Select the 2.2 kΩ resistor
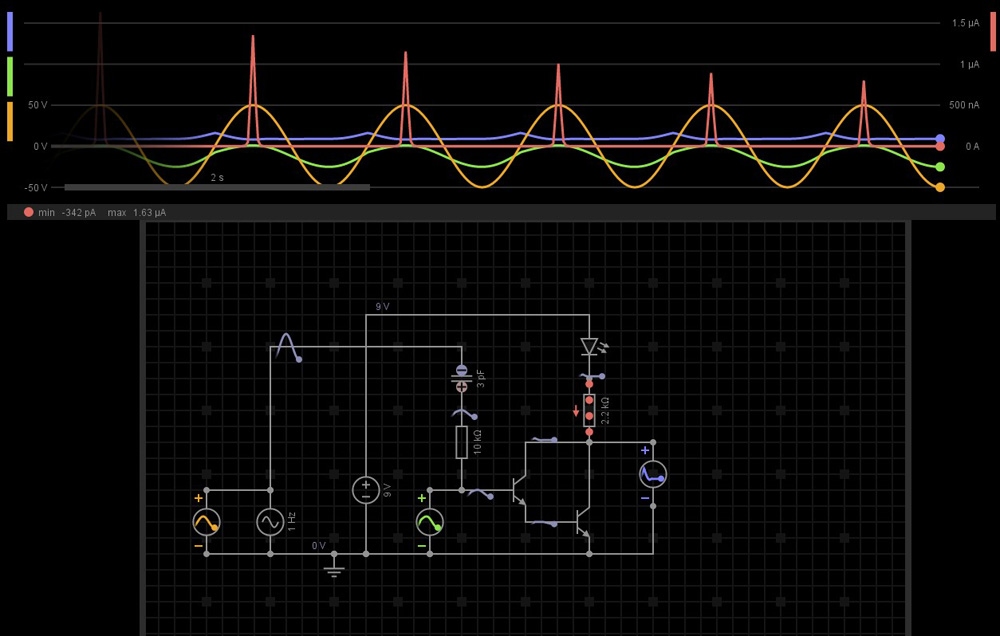Screen dimensions: 1000x636 click(589, 408)
